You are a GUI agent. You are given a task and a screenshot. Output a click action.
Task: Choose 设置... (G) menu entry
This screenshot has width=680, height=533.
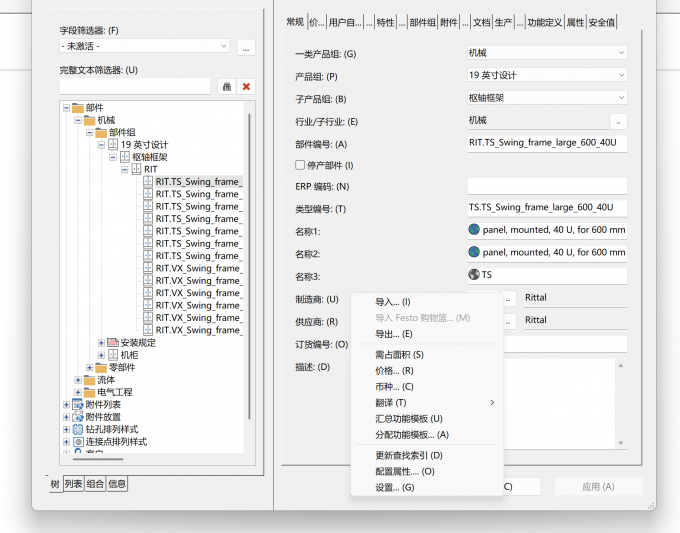[x=427, y=487]
